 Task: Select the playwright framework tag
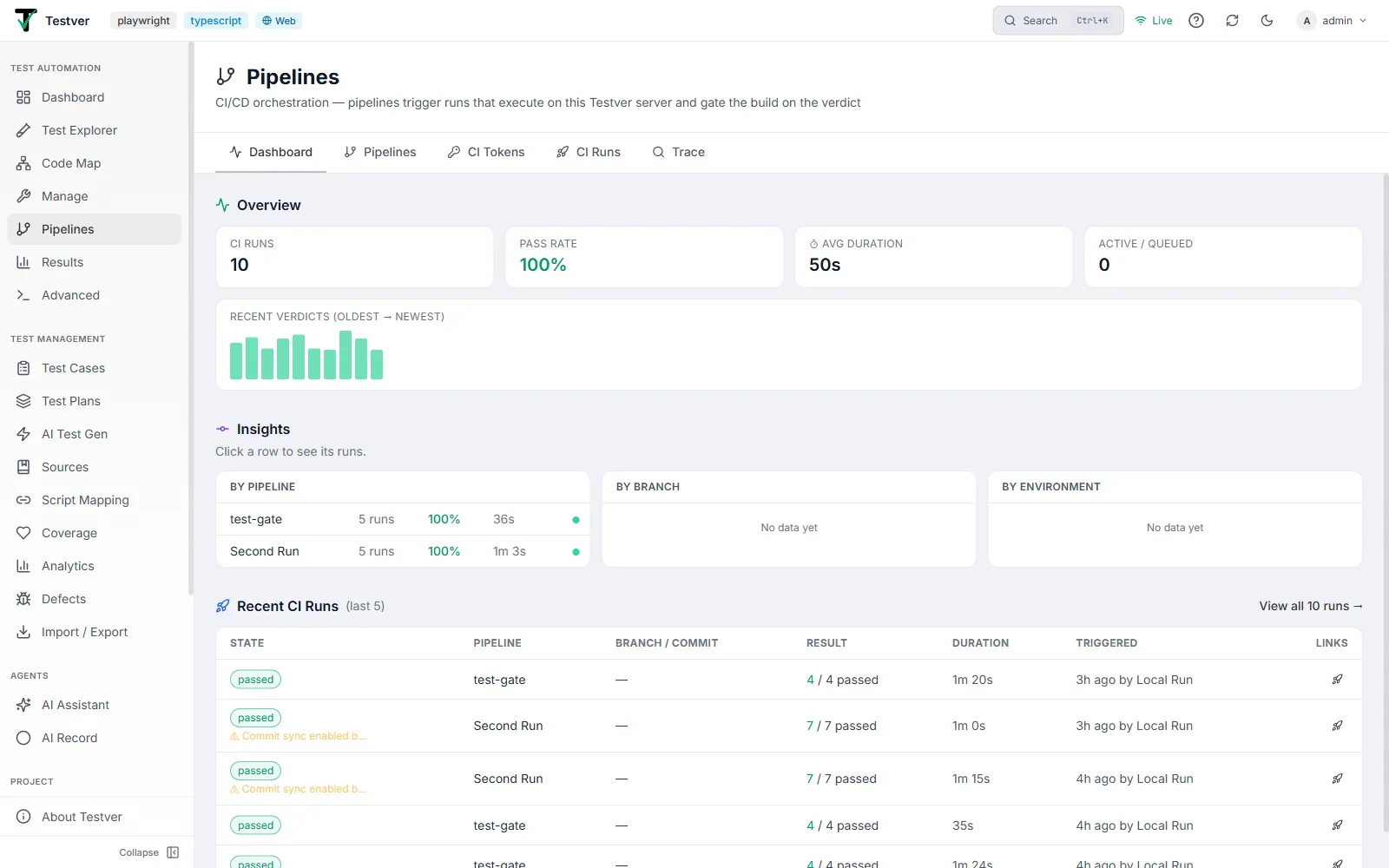click(143, 21)
